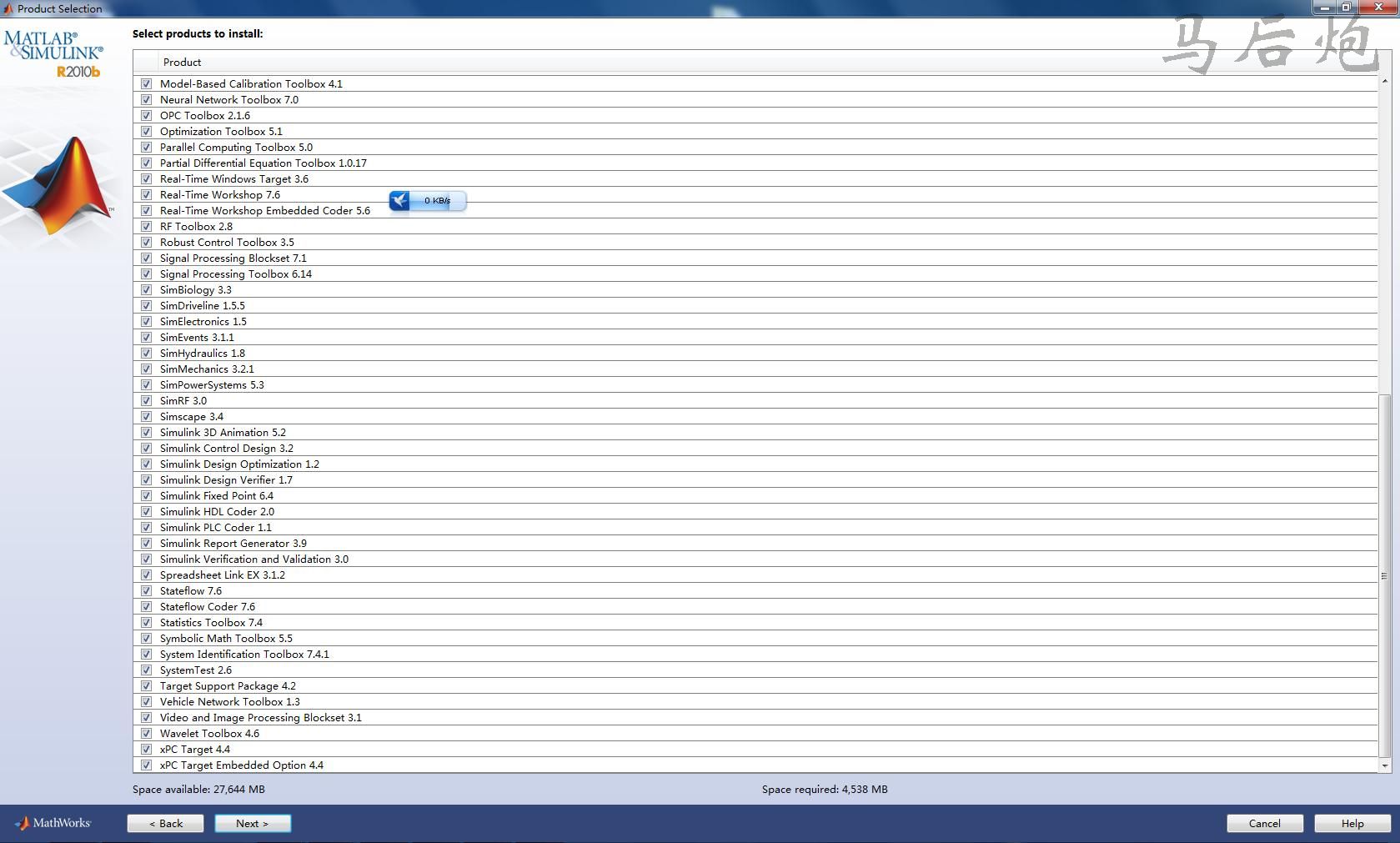Click Simulink PLC Coder 1.1 text
Image resolution: width=1400 pixels, height=843 pixels.
tap(216, 527)
